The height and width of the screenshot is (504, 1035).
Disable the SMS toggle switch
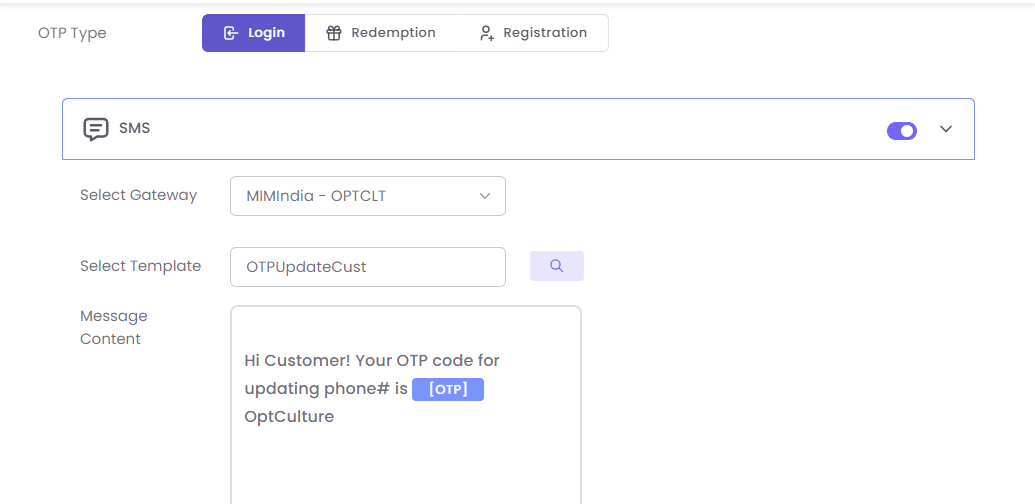[902, 130]
